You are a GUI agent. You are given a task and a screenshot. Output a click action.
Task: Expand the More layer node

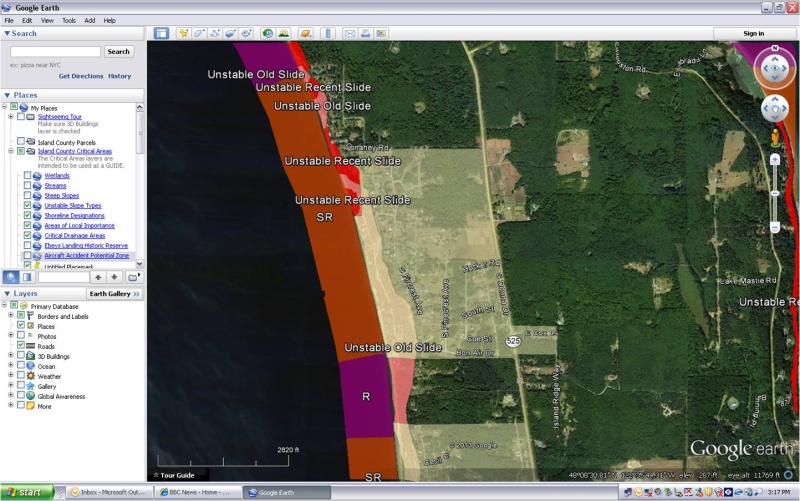(11, 405)
